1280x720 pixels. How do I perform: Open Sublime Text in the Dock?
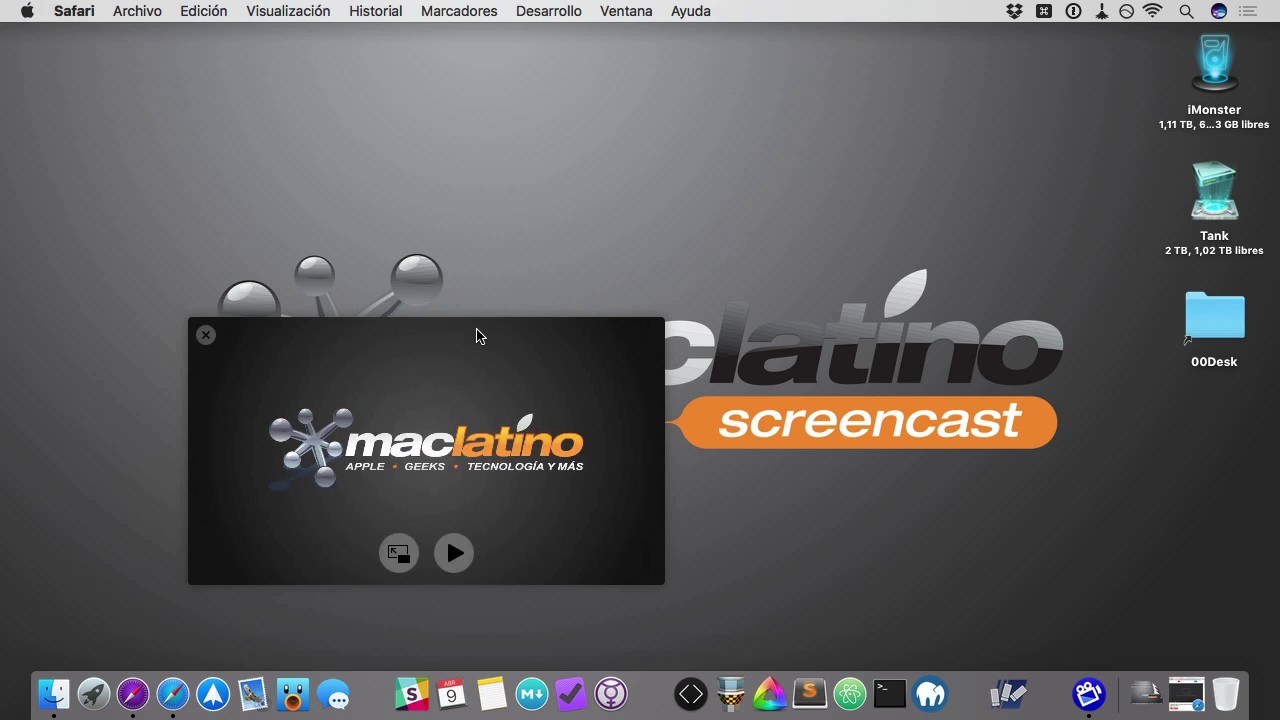pyautogui.click(x=810, y=693)
